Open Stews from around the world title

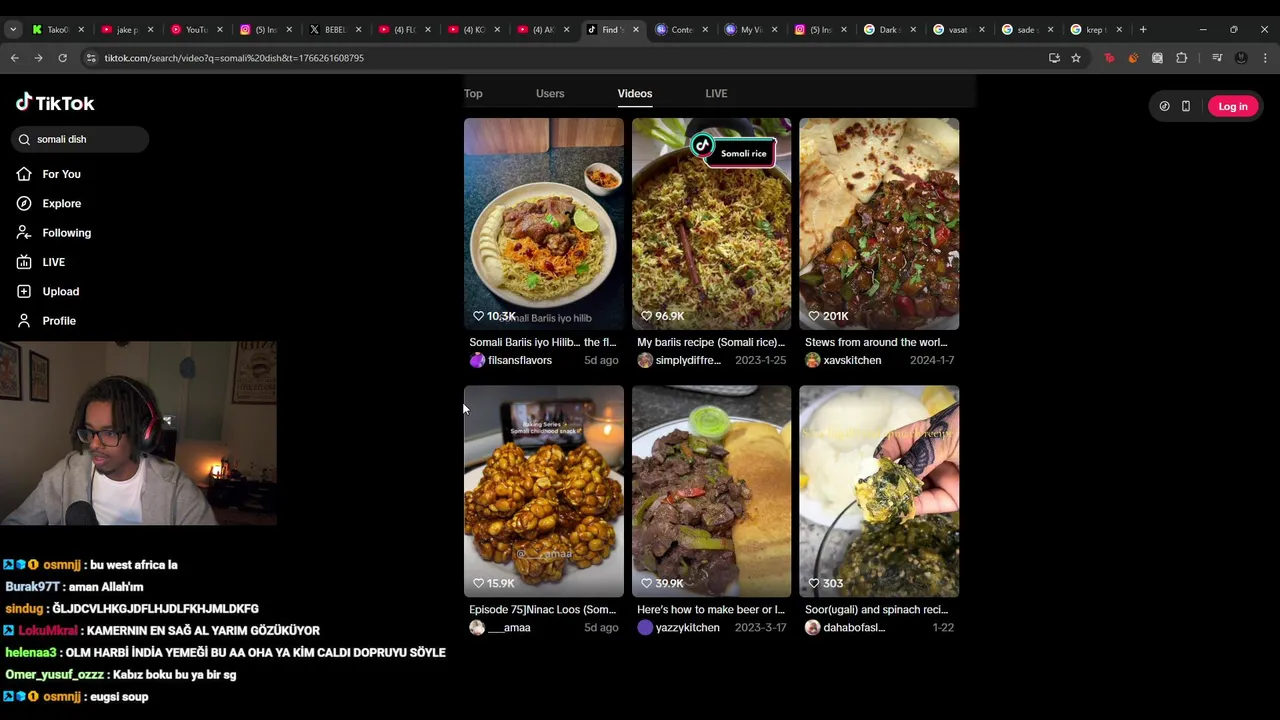point(876,342)
